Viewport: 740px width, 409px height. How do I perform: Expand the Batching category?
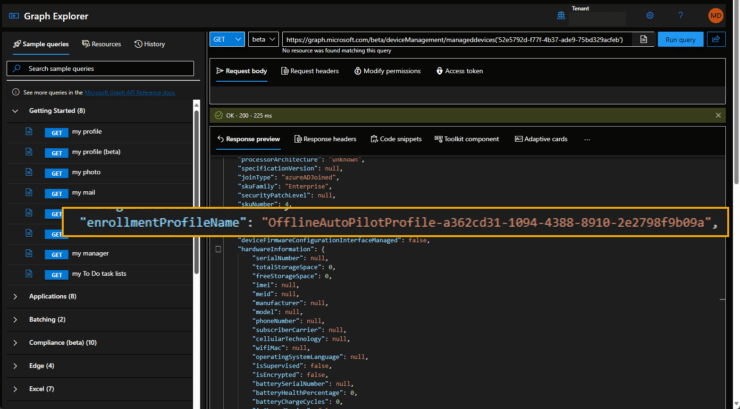pos(15,319)
